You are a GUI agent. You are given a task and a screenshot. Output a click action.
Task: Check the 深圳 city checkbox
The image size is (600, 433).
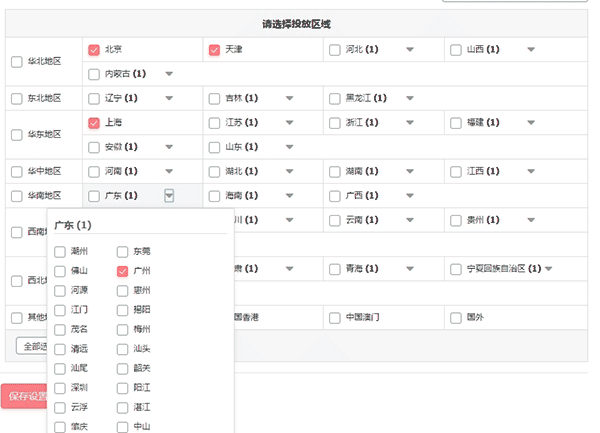pyautogui.click(x=60, y=388)
